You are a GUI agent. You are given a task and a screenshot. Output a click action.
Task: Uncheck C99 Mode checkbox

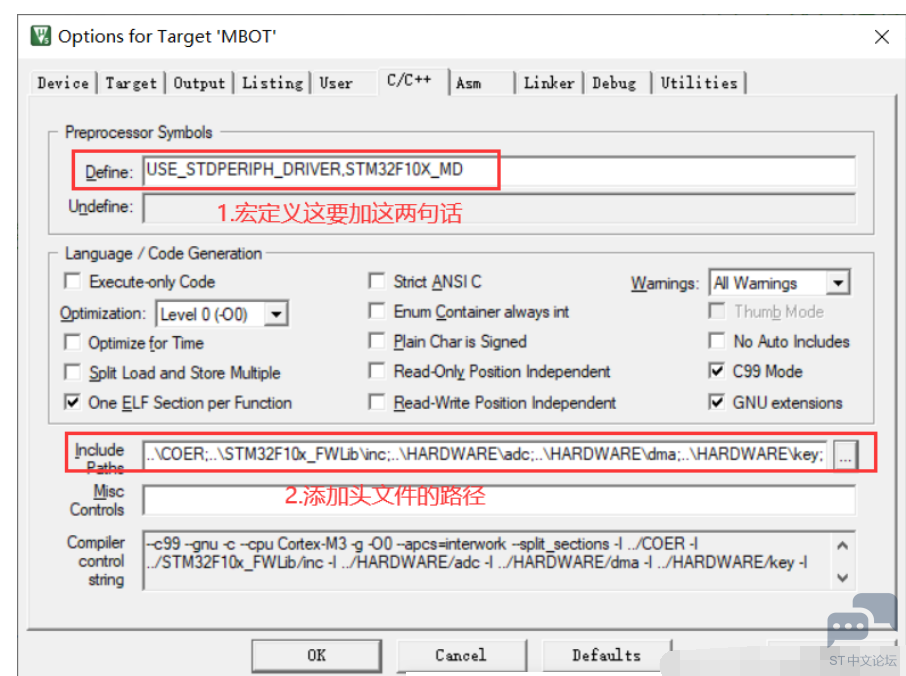[717, 371]
